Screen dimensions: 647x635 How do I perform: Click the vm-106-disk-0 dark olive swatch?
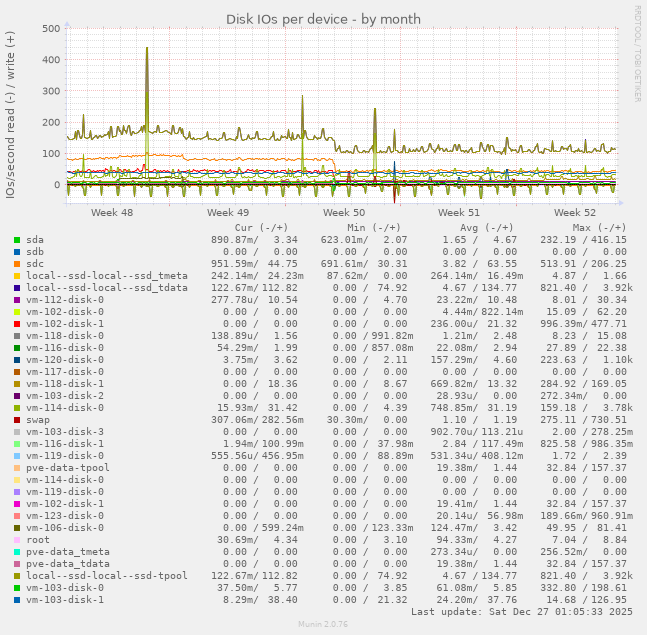pos(17,528)
